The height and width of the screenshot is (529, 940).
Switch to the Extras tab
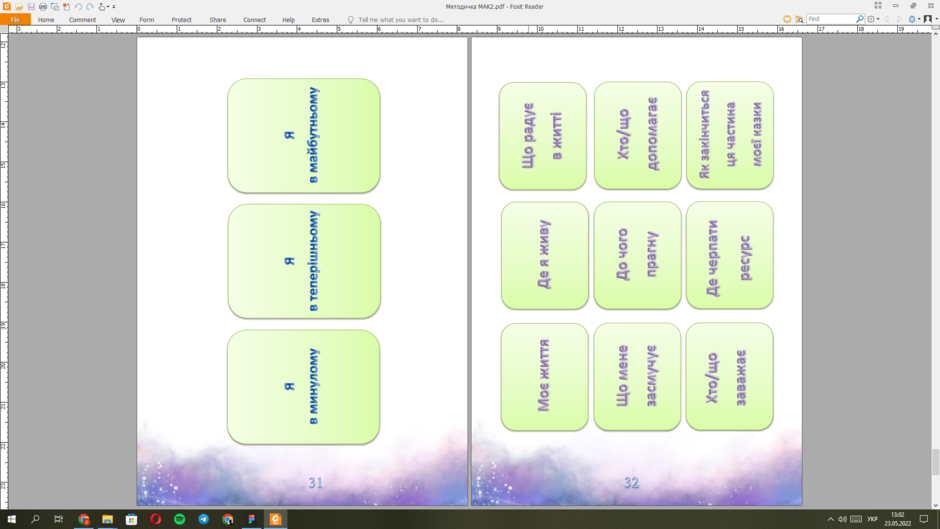point(320,20)
